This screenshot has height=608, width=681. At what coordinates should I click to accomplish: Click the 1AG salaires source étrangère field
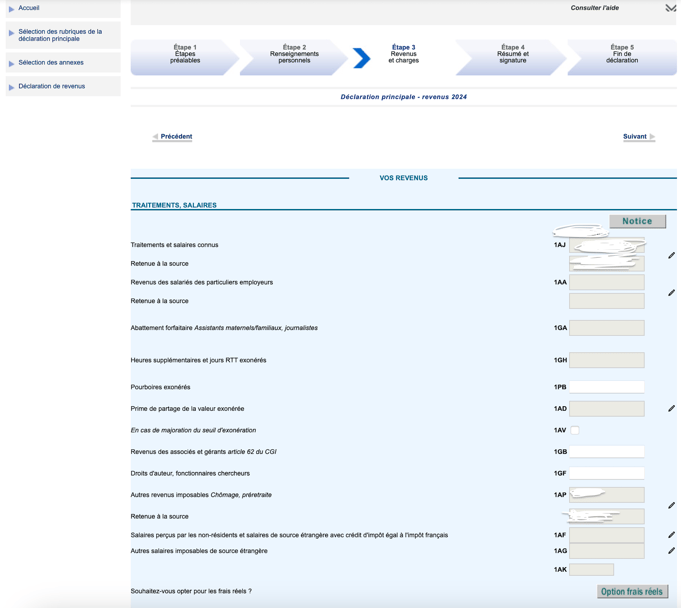(607, 551)
